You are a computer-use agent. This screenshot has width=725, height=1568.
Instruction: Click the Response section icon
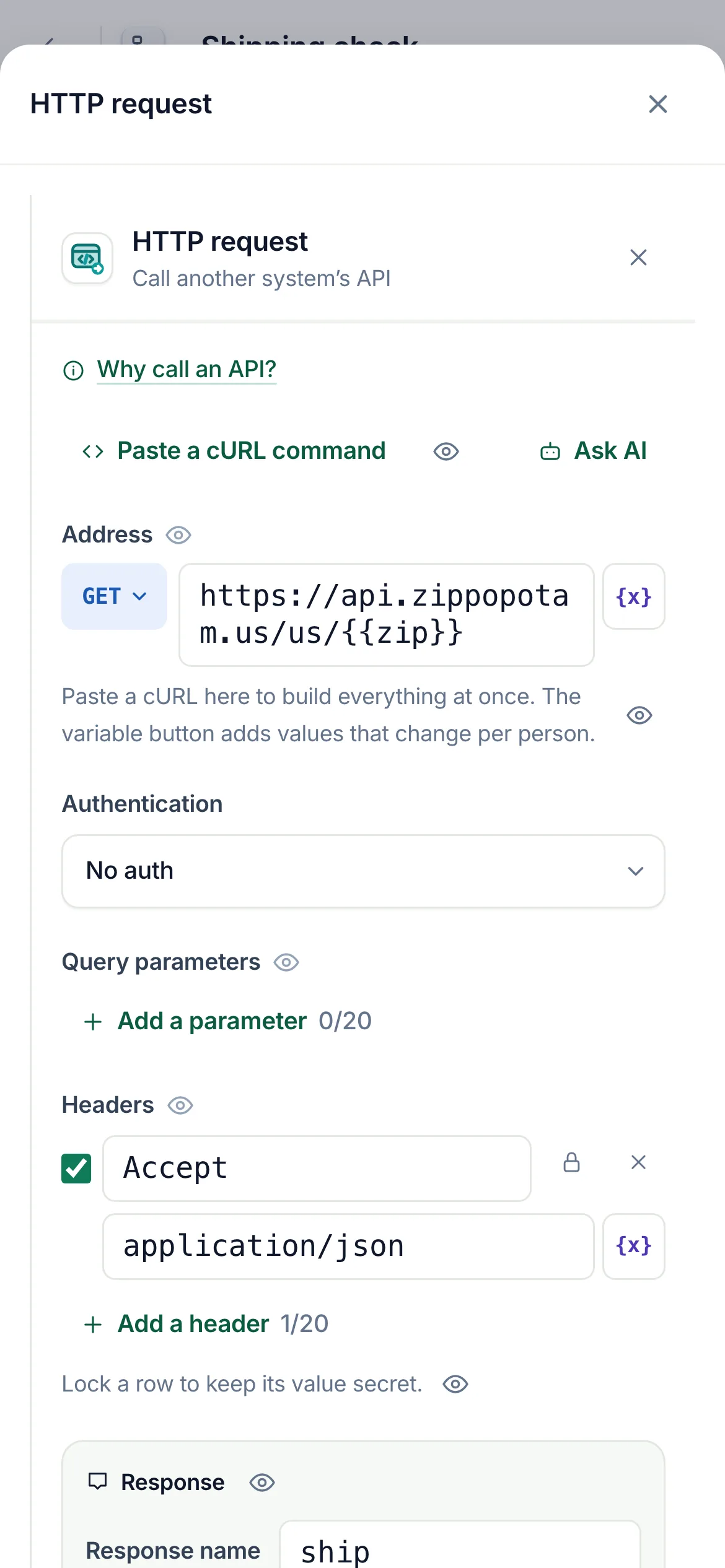tap(98, 1481)
